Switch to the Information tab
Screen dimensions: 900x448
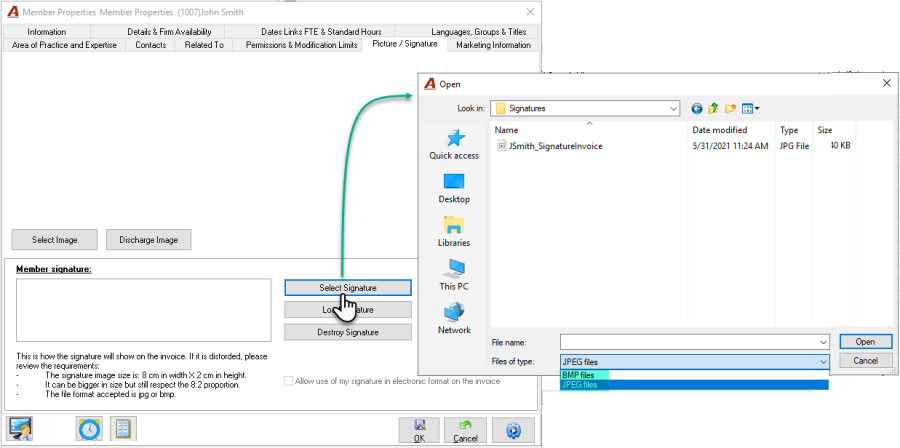(46, 32)
